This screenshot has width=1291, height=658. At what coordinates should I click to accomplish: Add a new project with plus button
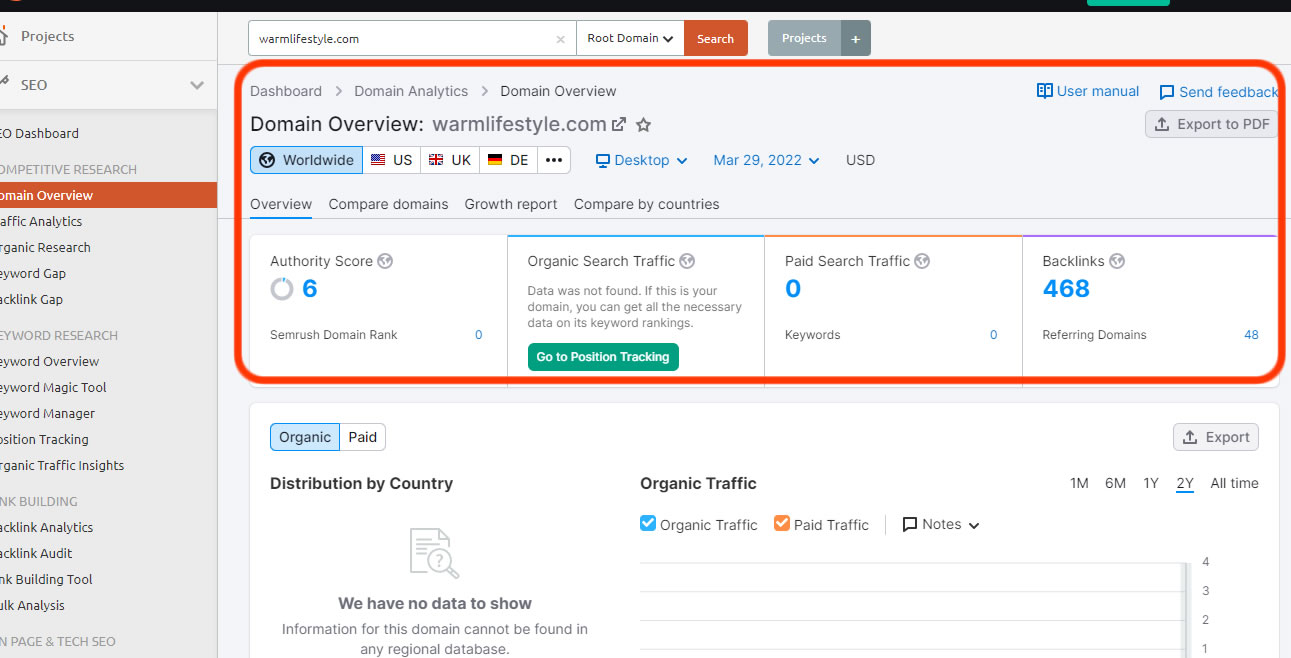tap(856, 38)
